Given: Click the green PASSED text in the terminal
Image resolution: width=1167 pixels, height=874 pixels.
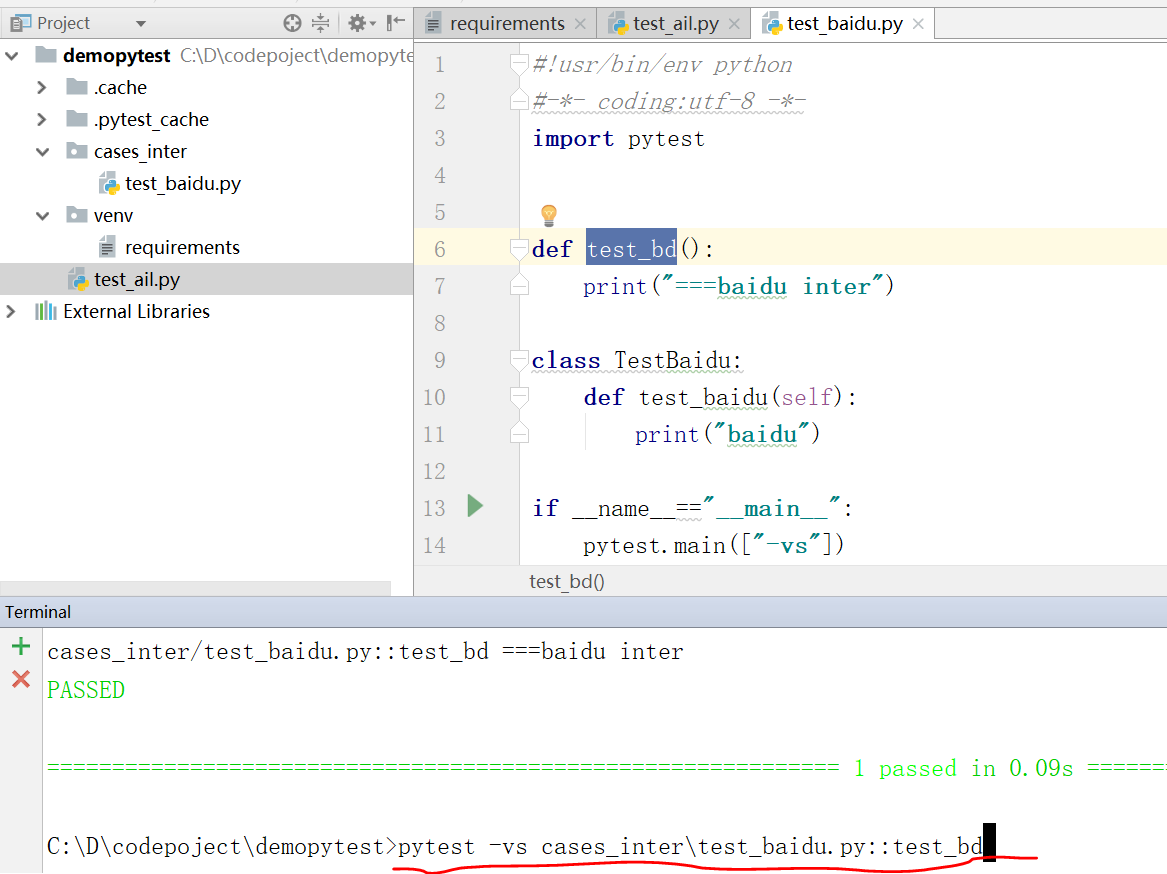Looking at the screenshot, I should tap(86, 690).
